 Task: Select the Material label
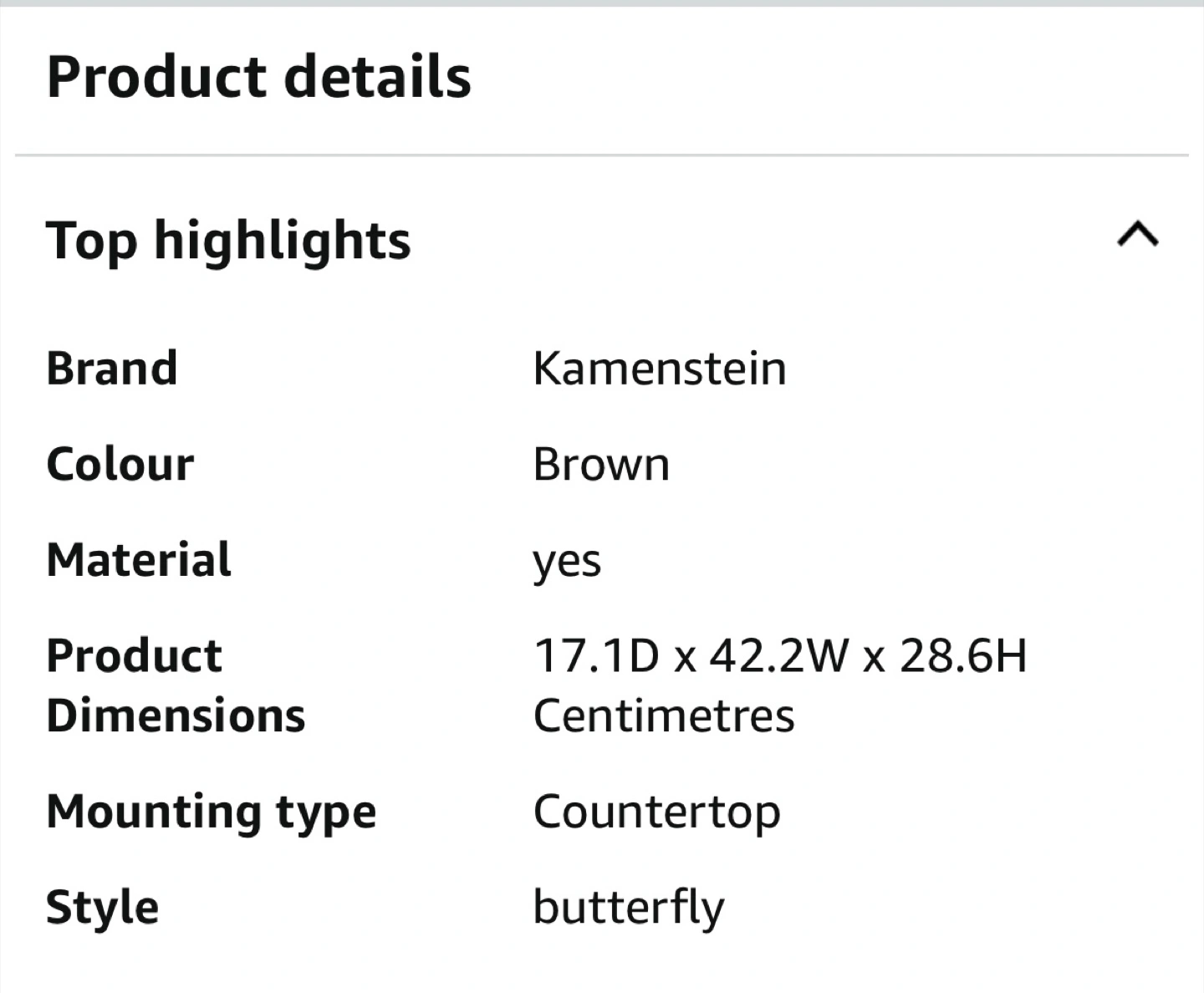[139, 560]
